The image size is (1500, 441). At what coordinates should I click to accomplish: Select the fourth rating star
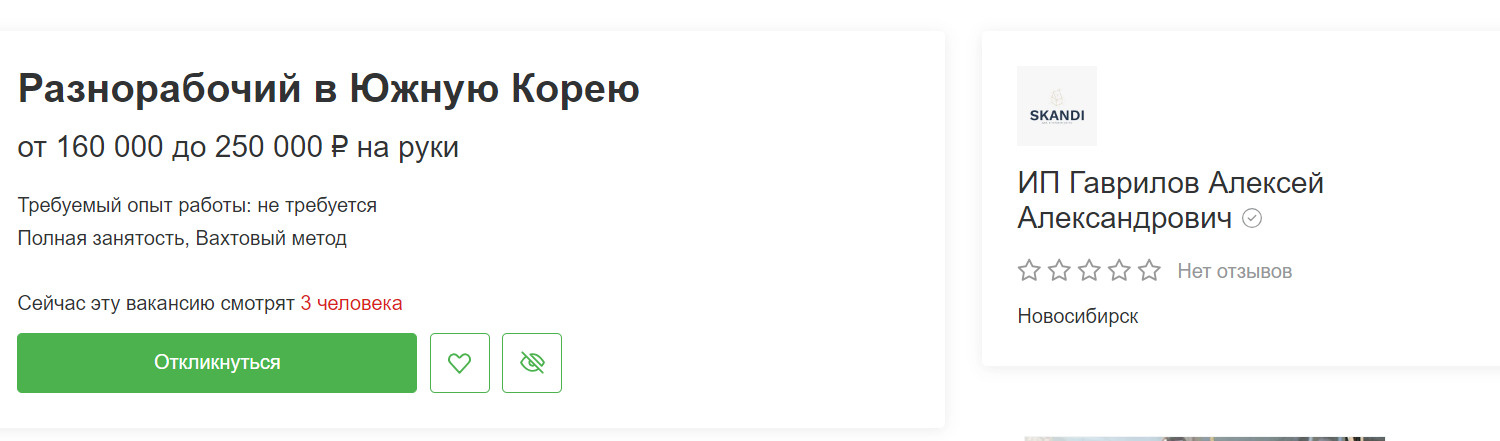point(1119,270)
